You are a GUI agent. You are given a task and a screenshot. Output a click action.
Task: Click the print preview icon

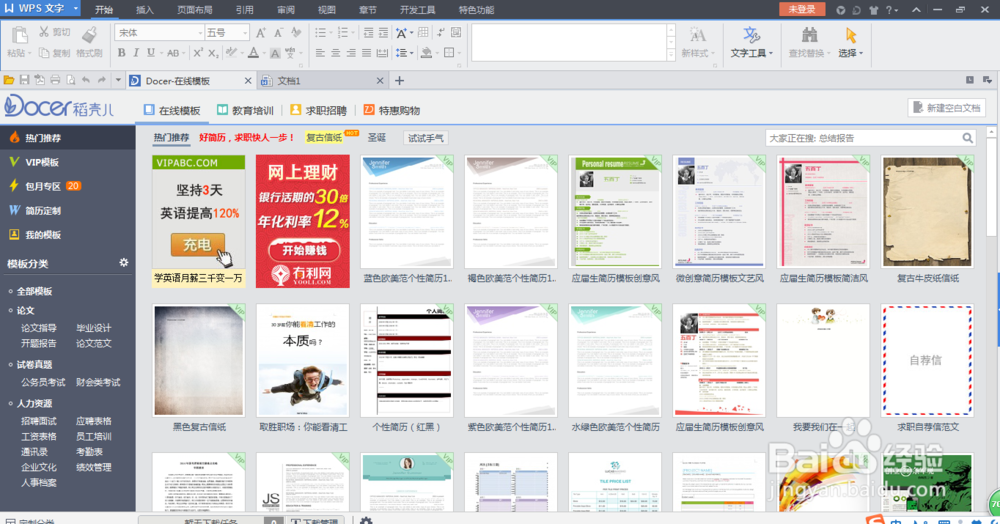tap(70, 80)
